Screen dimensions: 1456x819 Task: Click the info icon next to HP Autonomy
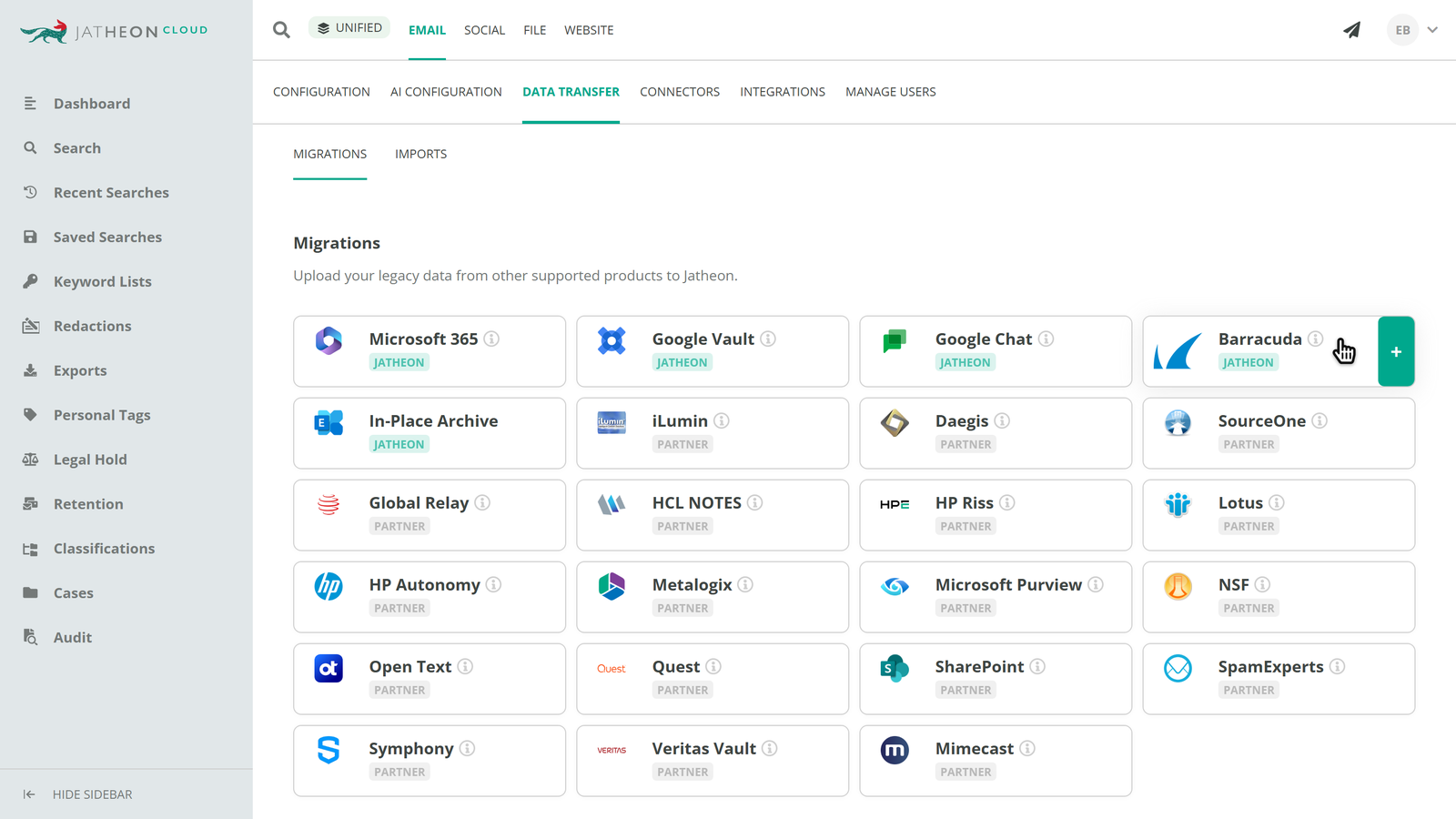[493, 584]
